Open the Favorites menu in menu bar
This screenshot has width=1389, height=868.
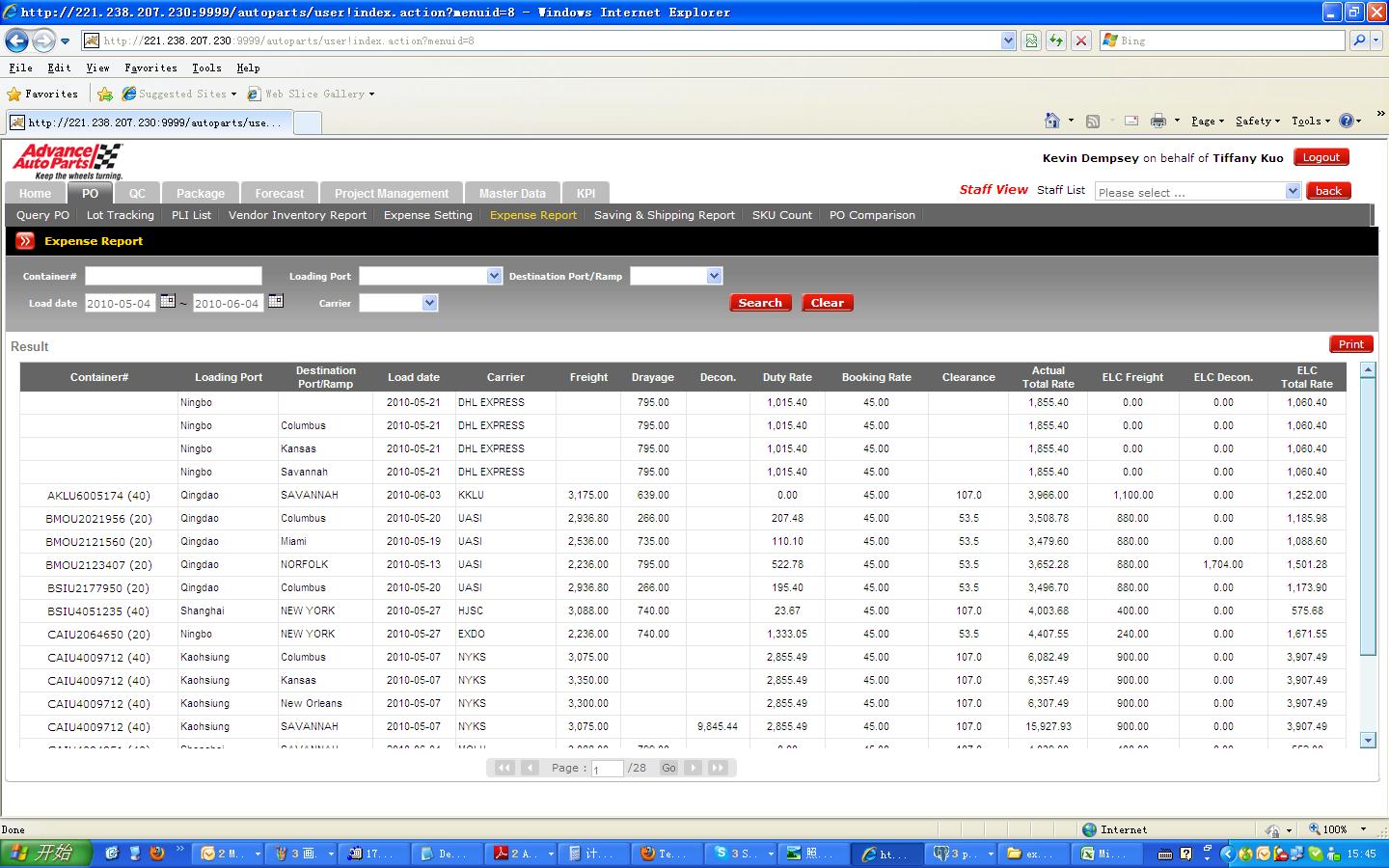[x=150, y=68]
